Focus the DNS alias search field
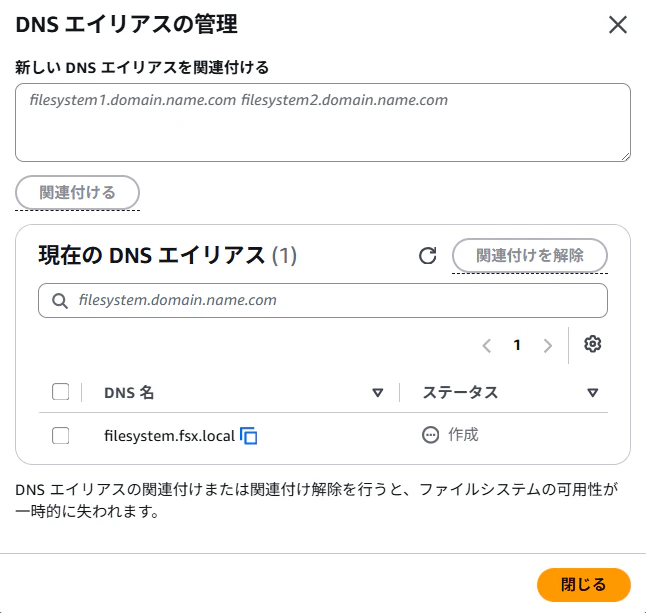 [x=323, y=300]
